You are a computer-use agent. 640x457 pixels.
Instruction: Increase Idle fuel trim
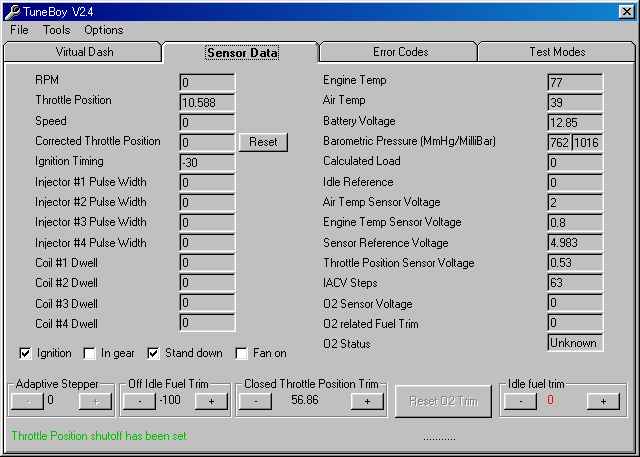tap(603, 402)
